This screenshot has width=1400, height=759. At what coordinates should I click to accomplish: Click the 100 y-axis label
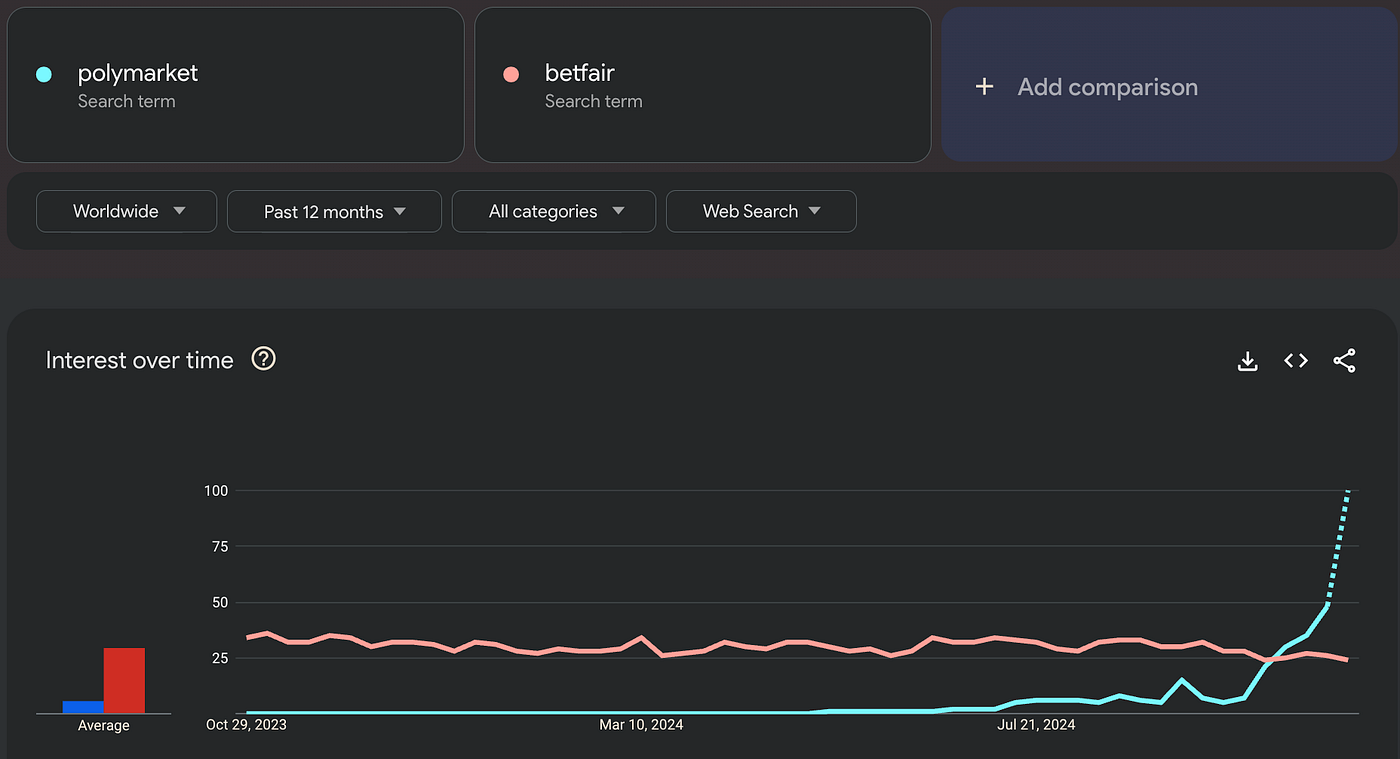point(217,490)
